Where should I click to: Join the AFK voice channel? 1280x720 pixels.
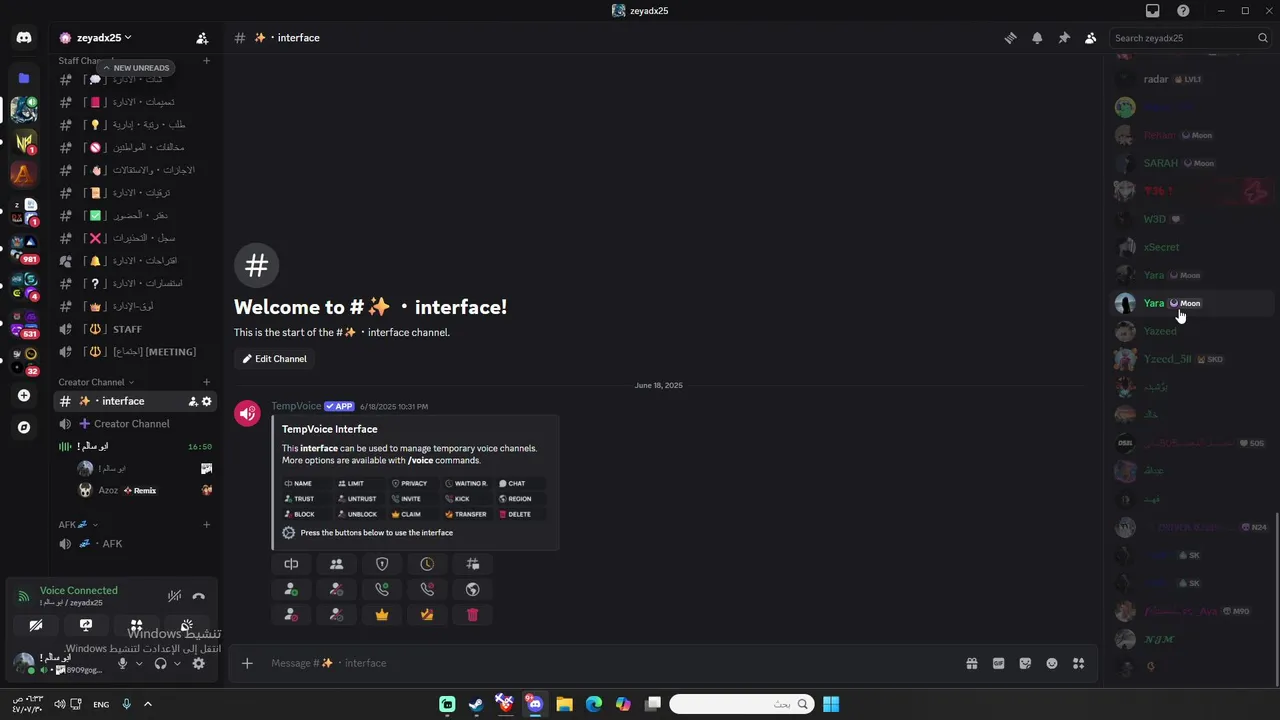pos(135,544)
